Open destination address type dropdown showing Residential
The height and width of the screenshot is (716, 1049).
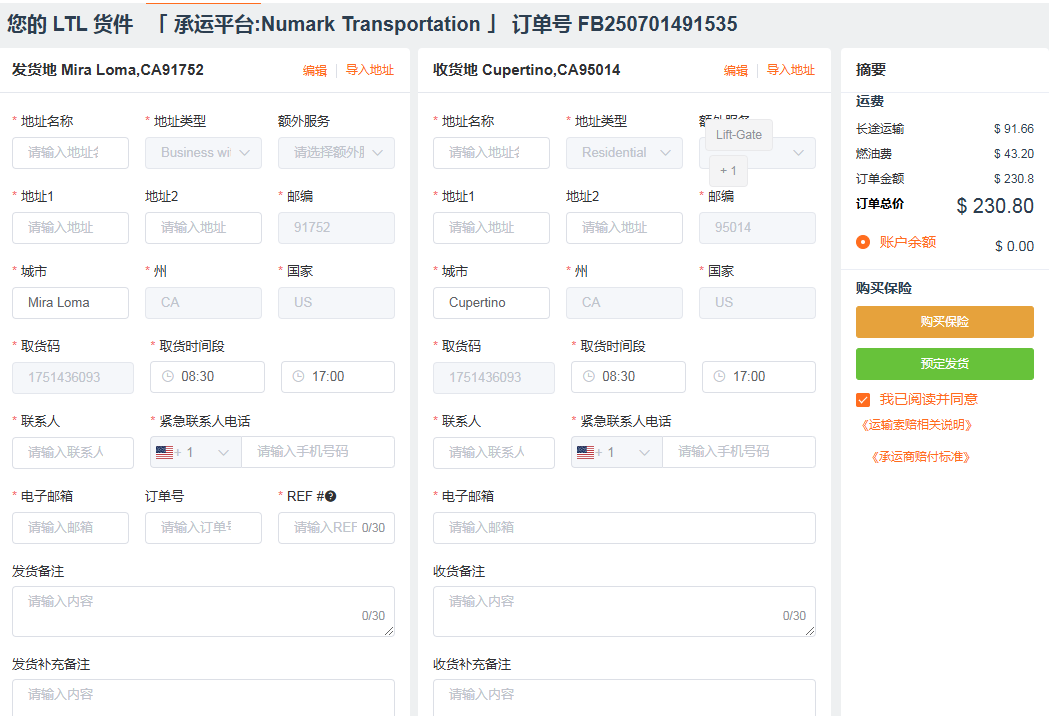[624, 153]
